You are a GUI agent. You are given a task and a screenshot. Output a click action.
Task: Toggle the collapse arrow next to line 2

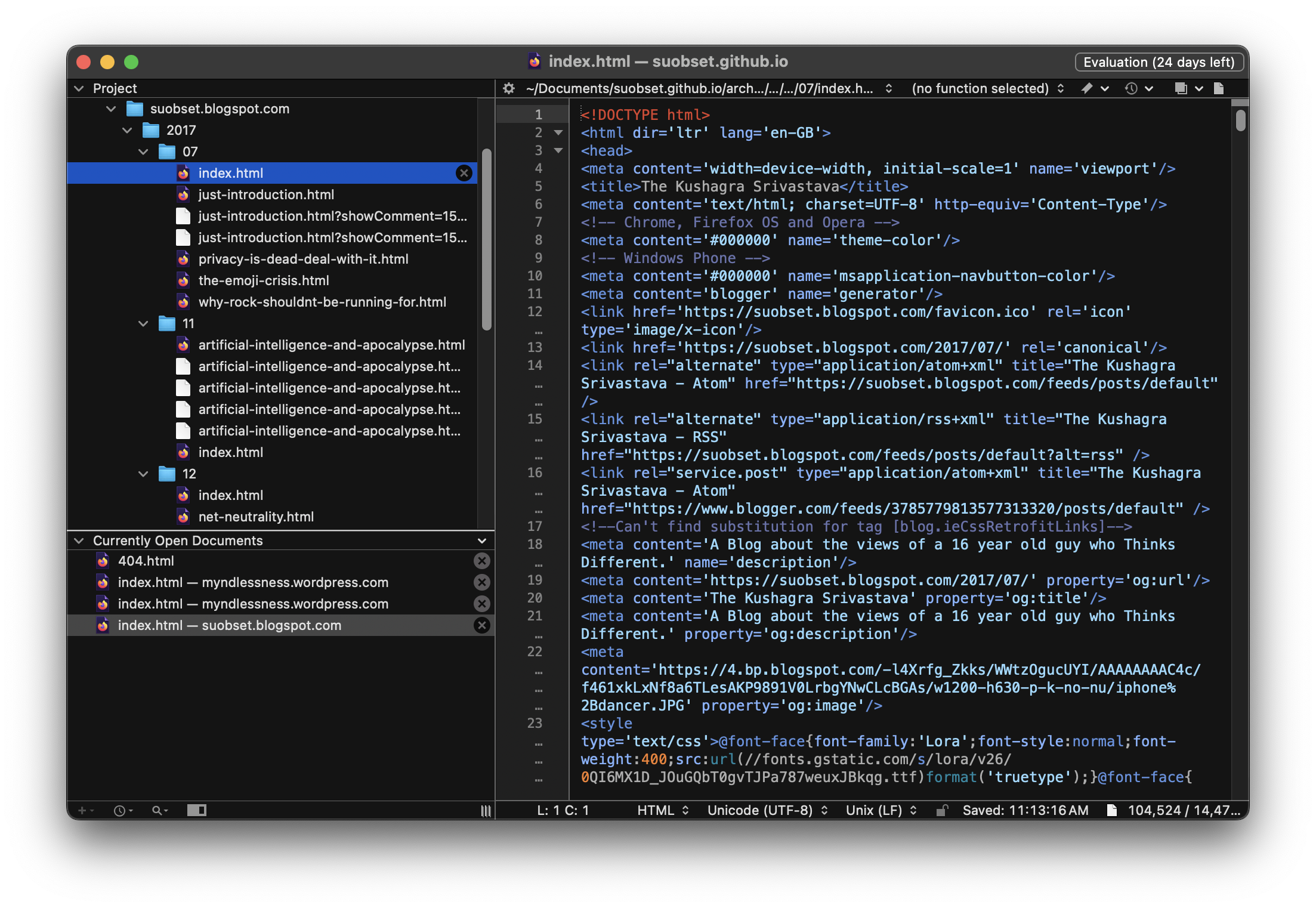point(558,132)
